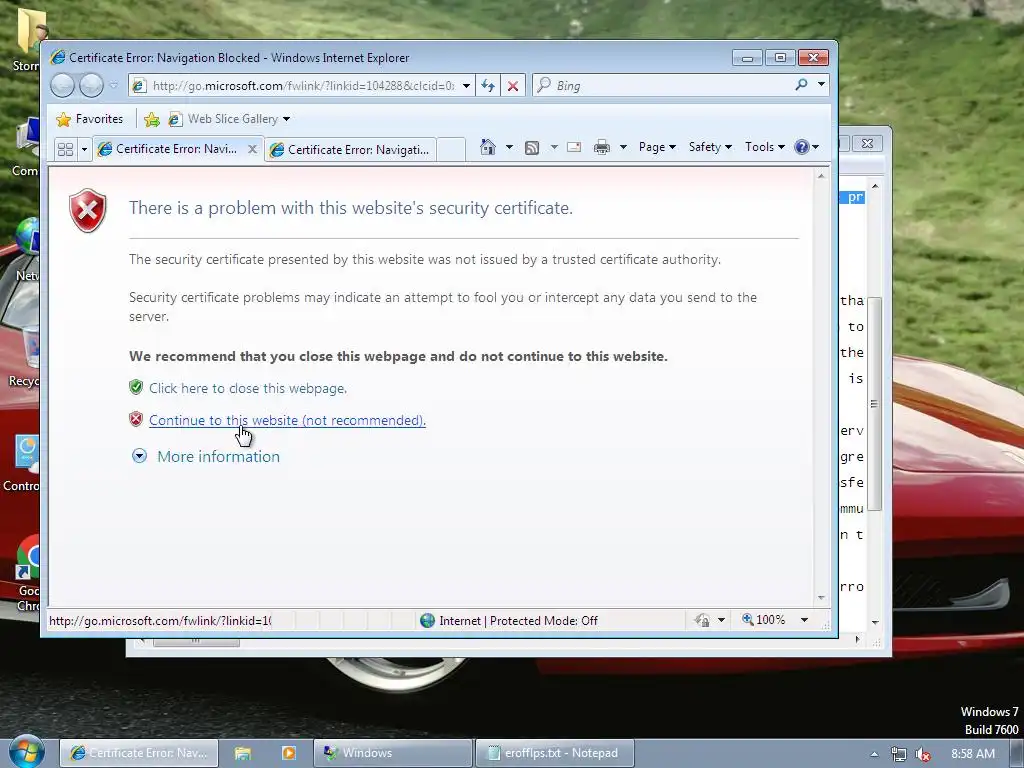Click the status bar privacy lock icon
Image resolution: width=1024 pixels, height=768 pixels.
coord(703,620)
